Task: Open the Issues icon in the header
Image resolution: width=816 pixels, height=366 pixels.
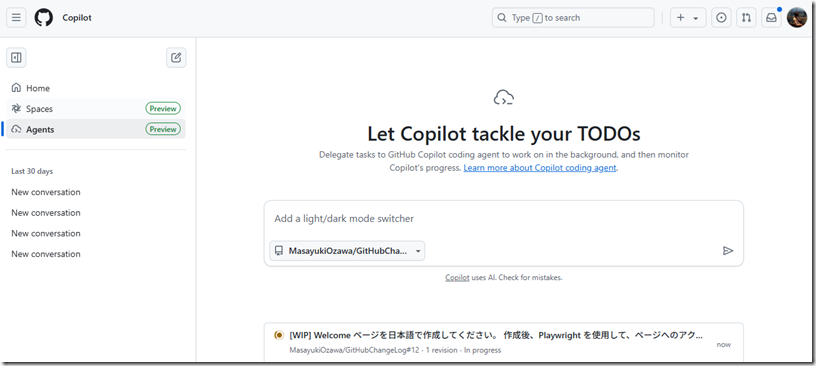Action: pos(721,18)
